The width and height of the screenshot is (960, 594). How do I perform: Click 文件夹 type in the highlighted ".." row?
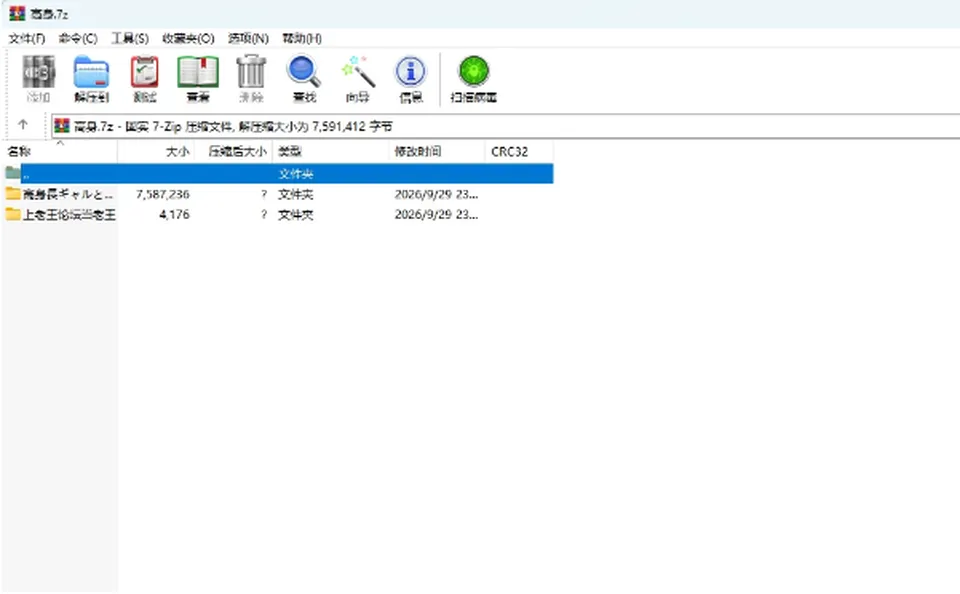[296, 174]
